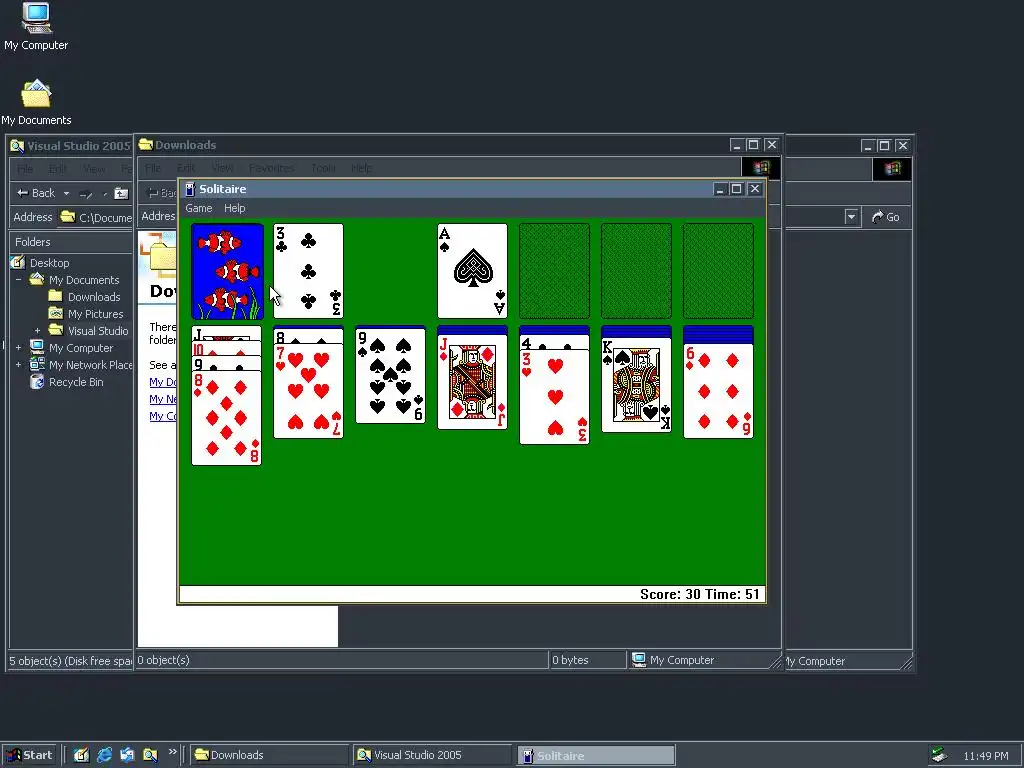Select Recycle Bin in Folders tree
Screen dimensions: 1024x768
76,382
